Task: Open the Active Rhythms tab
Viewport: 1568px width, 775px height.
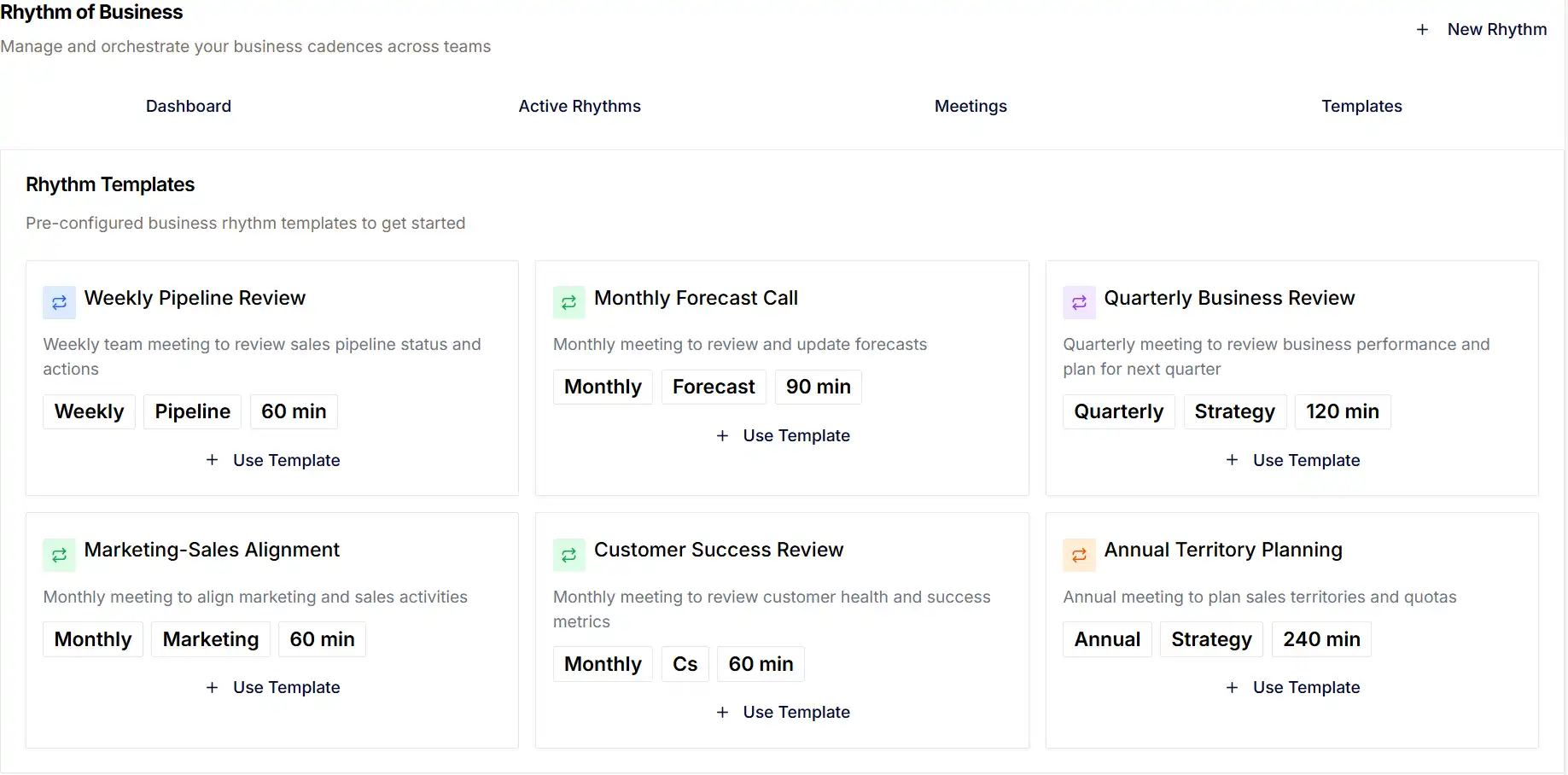Action: coord(580,106)
